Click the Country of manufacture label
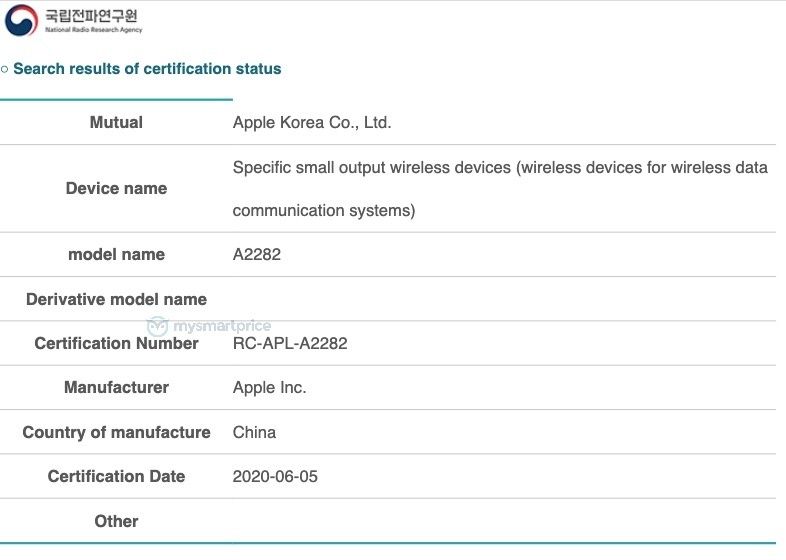Viewport: 786px width, 560px height. tap(116, 432)
